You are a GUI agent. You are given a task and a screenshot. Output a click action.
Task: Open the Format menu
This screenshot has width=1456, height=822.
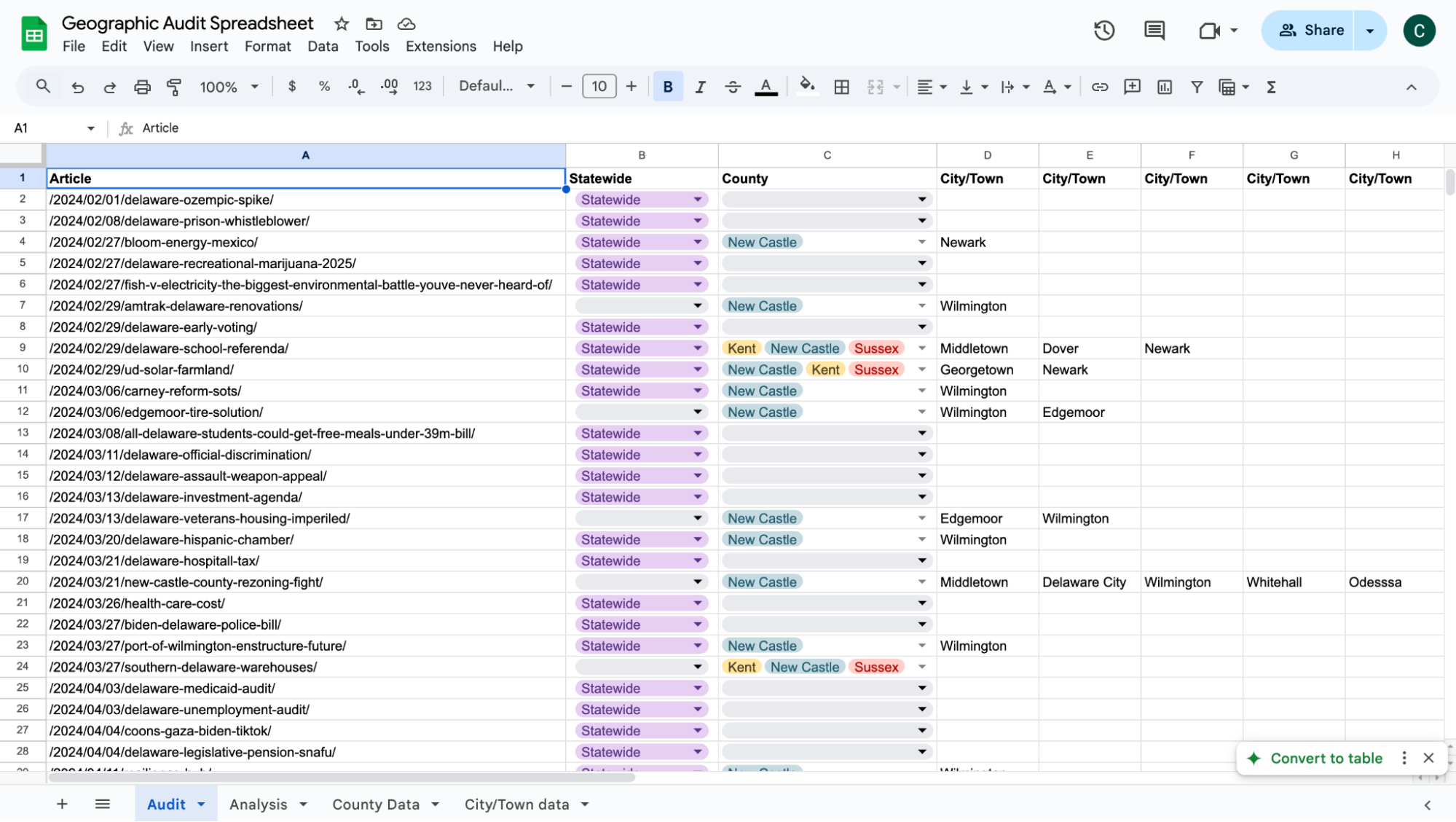(267, 46)
